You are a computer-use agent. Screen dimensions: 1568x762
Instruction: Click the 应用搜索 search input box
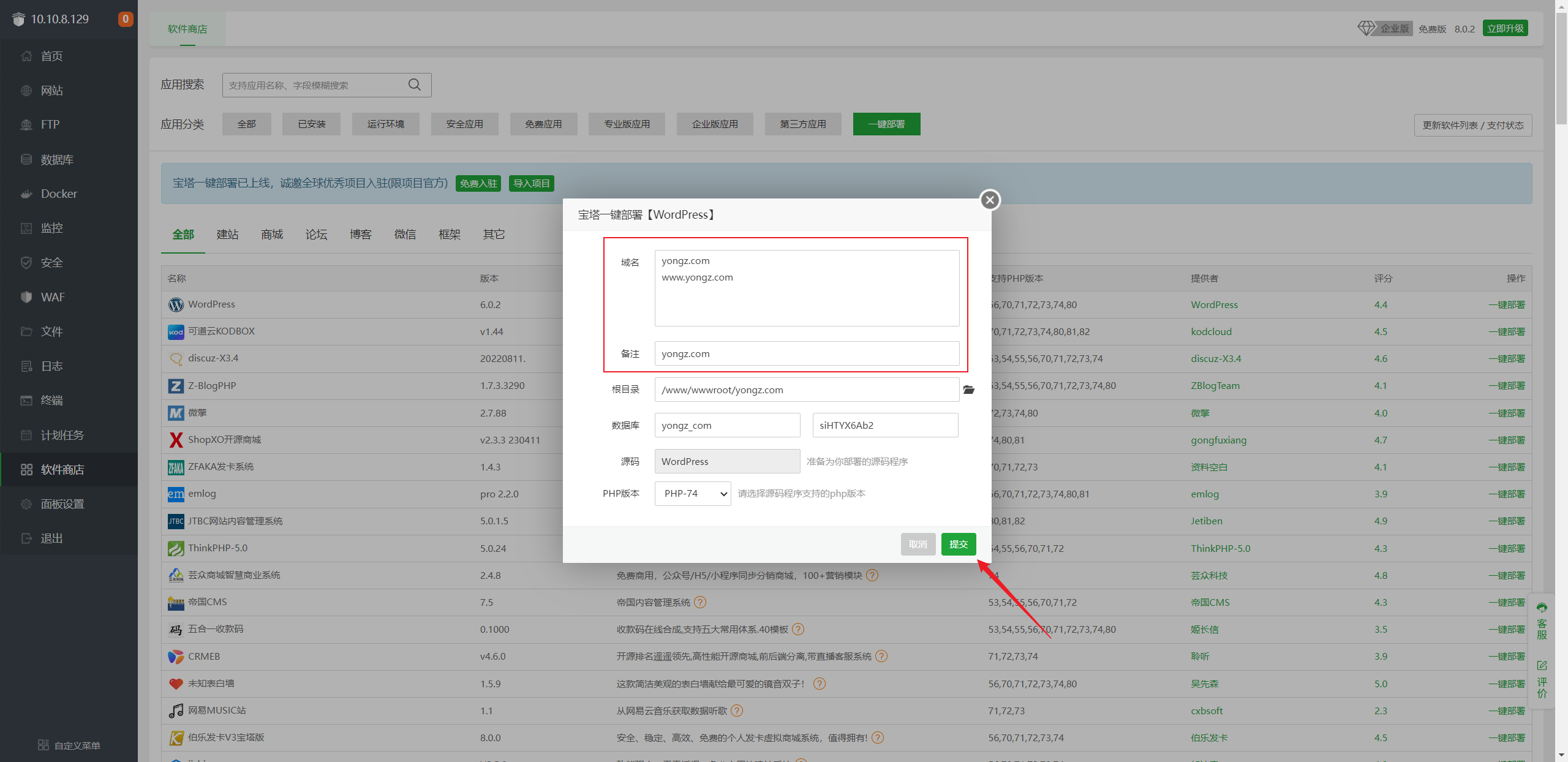pos(326,85)
